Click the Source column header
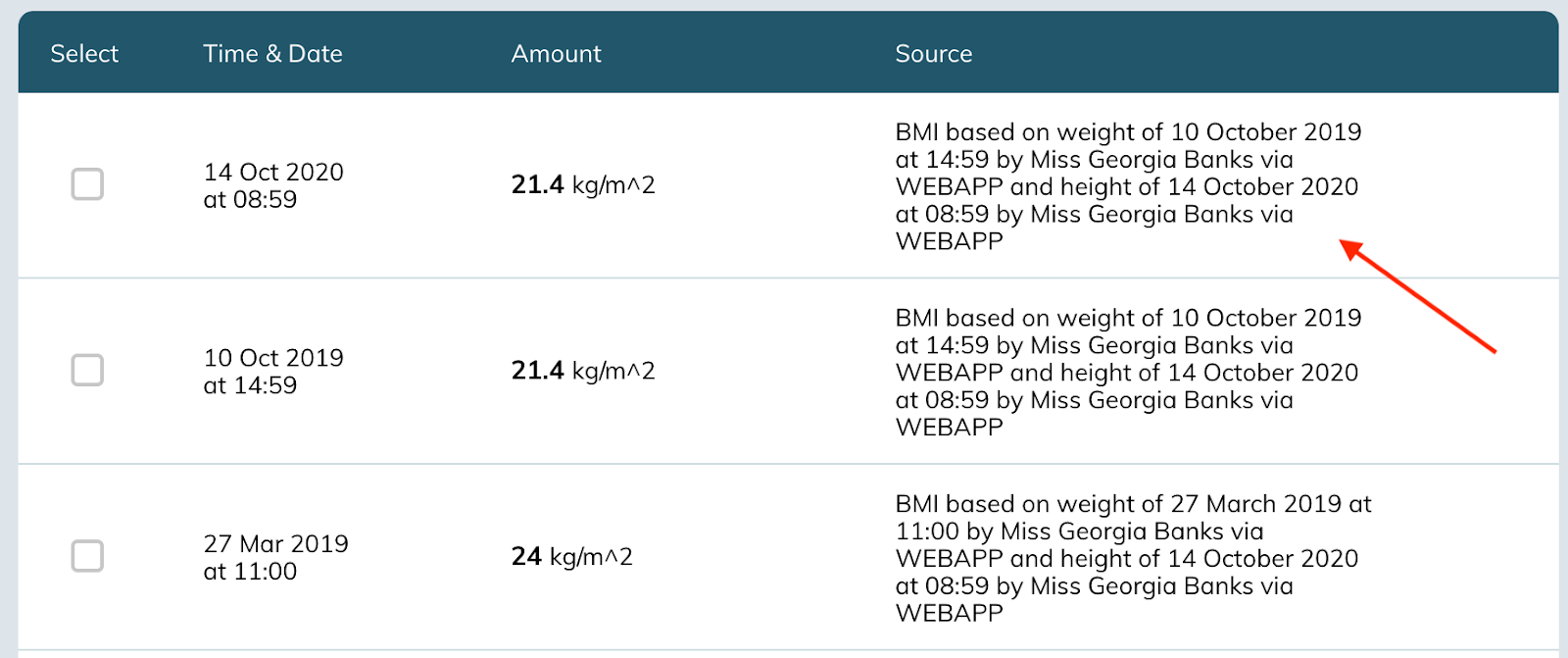1568x658 pixels. tap(933, 54)
